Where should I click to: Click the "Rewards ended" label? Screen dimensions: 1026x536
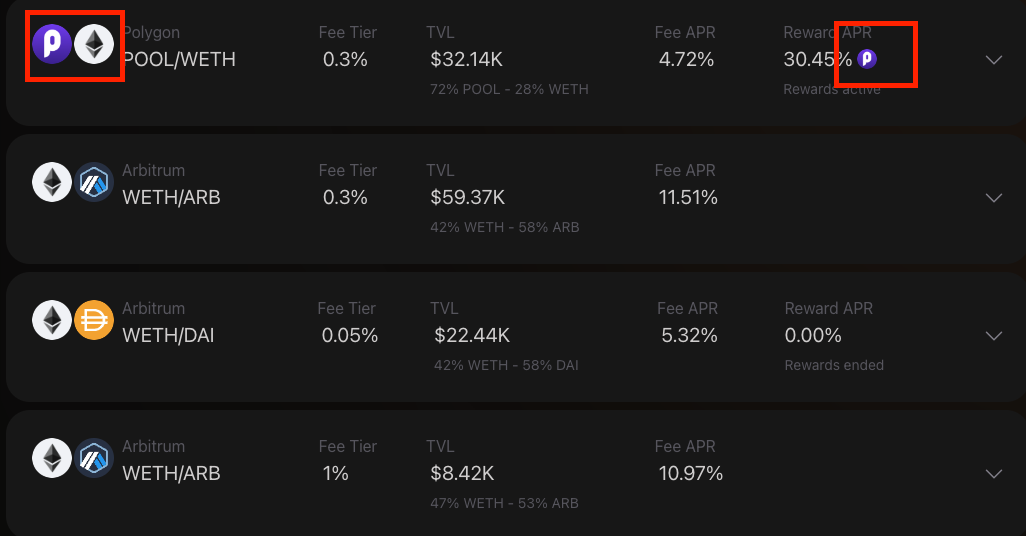tap(834, 365)
